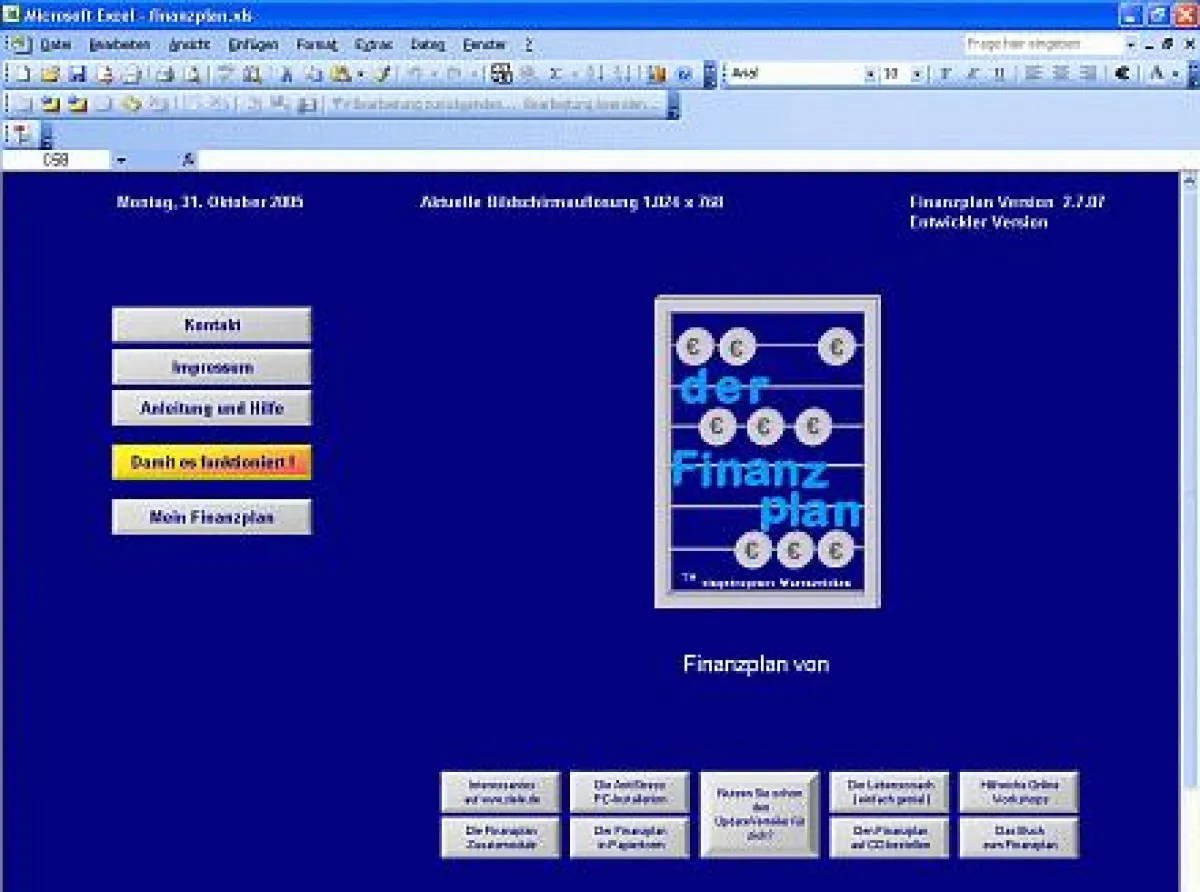Open a file with the folder icon

(50, 74)
